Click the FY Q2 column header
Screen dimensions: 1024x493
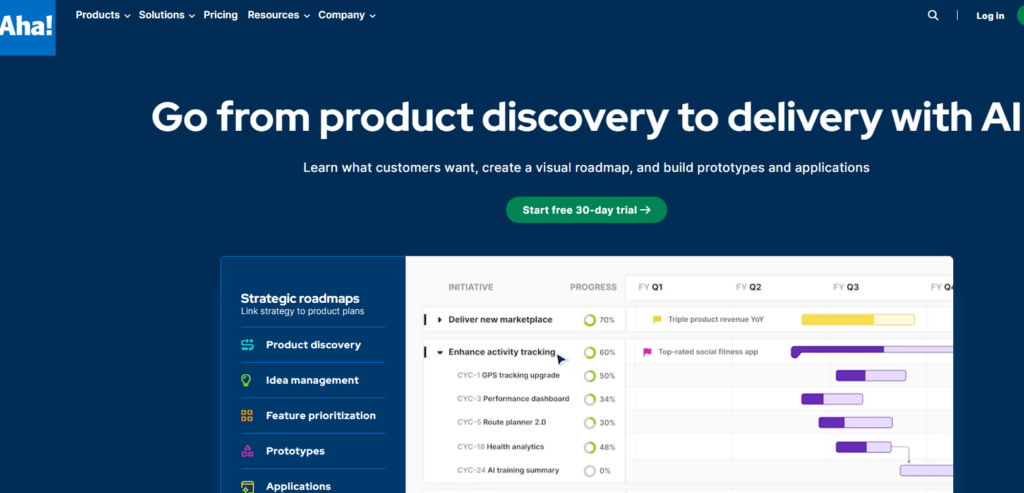tap(748, 287)
